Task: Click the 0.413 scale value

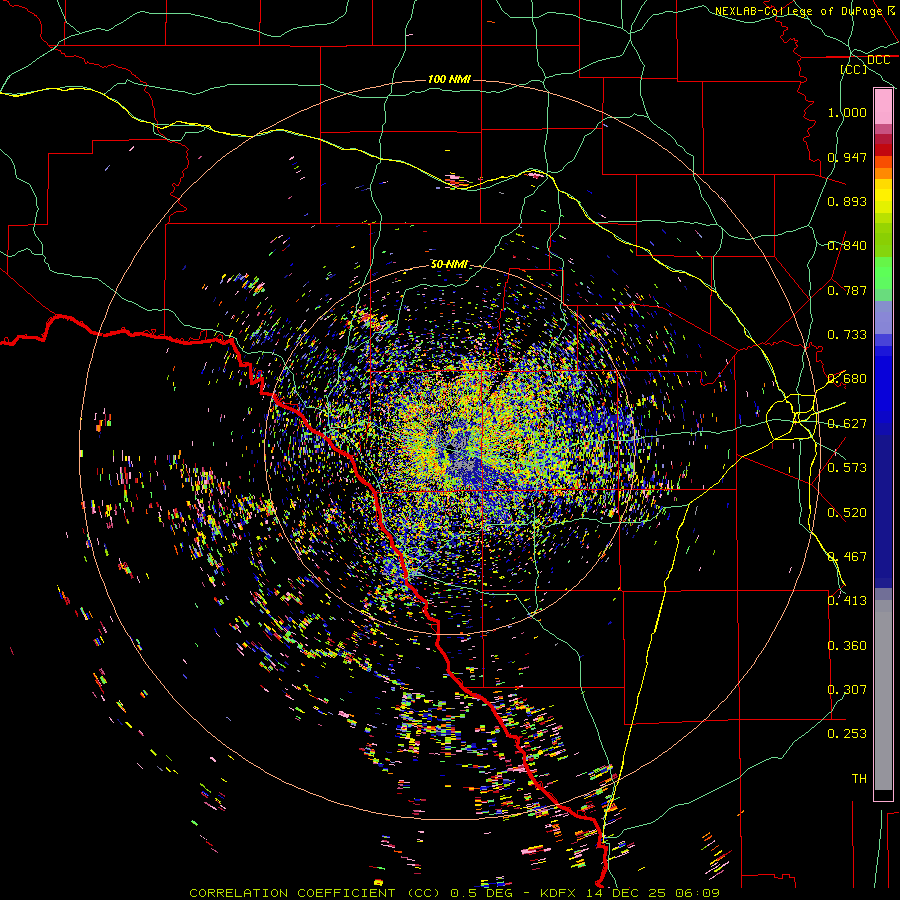Action: (847, 601)
